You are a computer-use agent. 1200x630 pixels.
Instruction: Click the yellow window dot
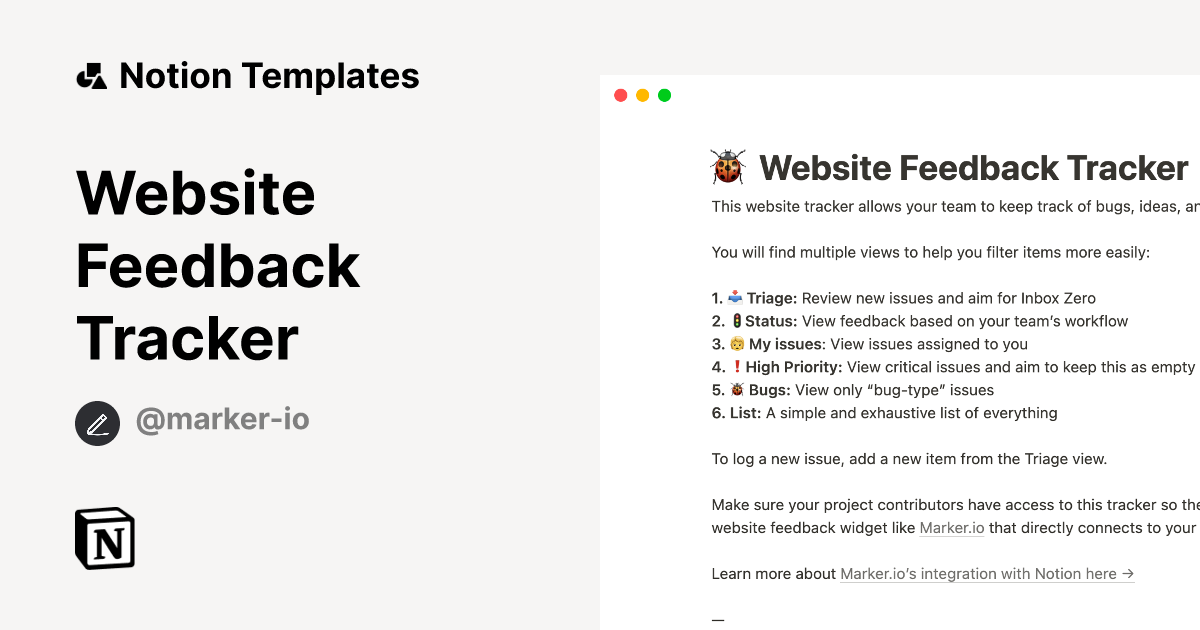coord(642,94)
